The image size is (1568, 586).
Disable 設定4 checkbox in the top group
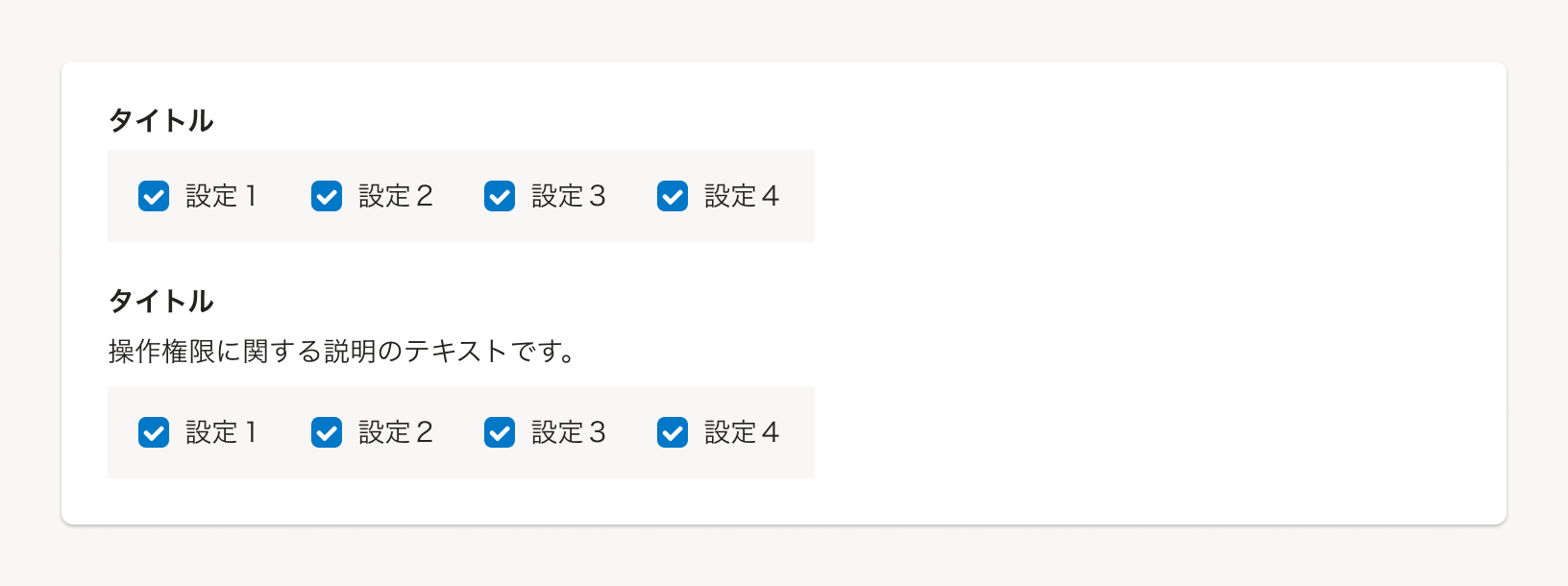pyautogui.click(x=673, y=196)
